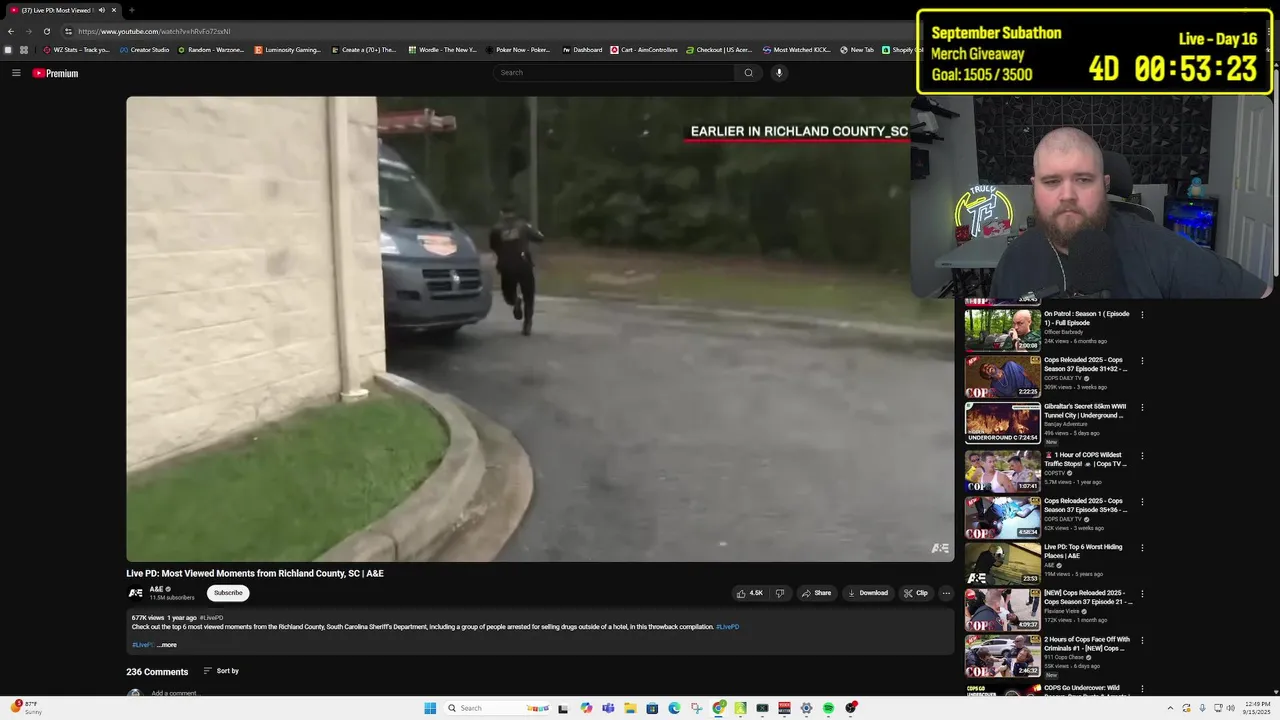Select the Live PD YouTube tab
Image resolution: width=1280 pixels, height=720 pixels.
(x=62, y=10)
